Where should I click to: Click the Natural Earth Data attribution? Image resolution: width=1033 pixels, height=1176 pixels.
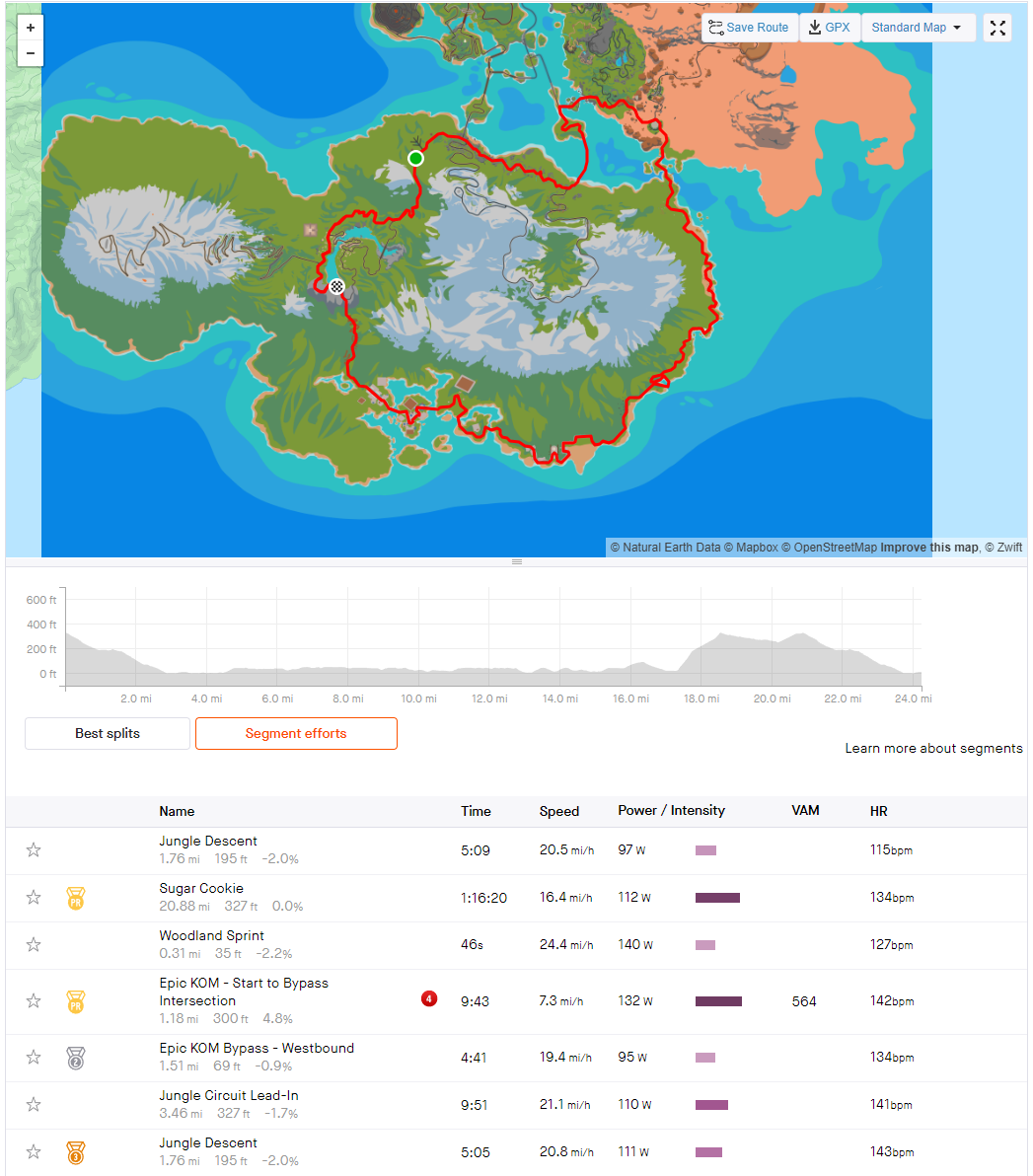[665, 548]
